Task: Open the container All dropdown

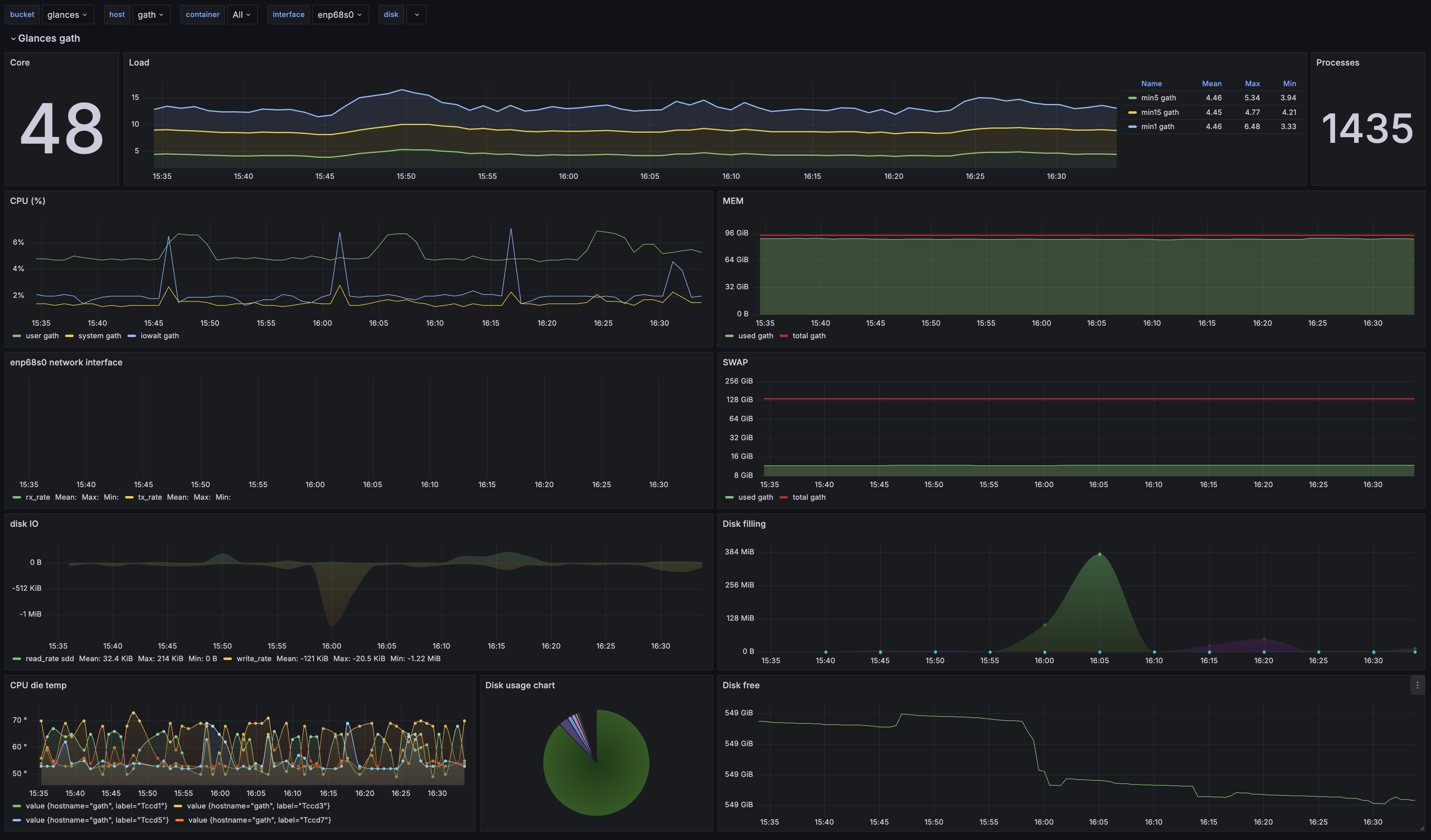Action: point(242,15)
